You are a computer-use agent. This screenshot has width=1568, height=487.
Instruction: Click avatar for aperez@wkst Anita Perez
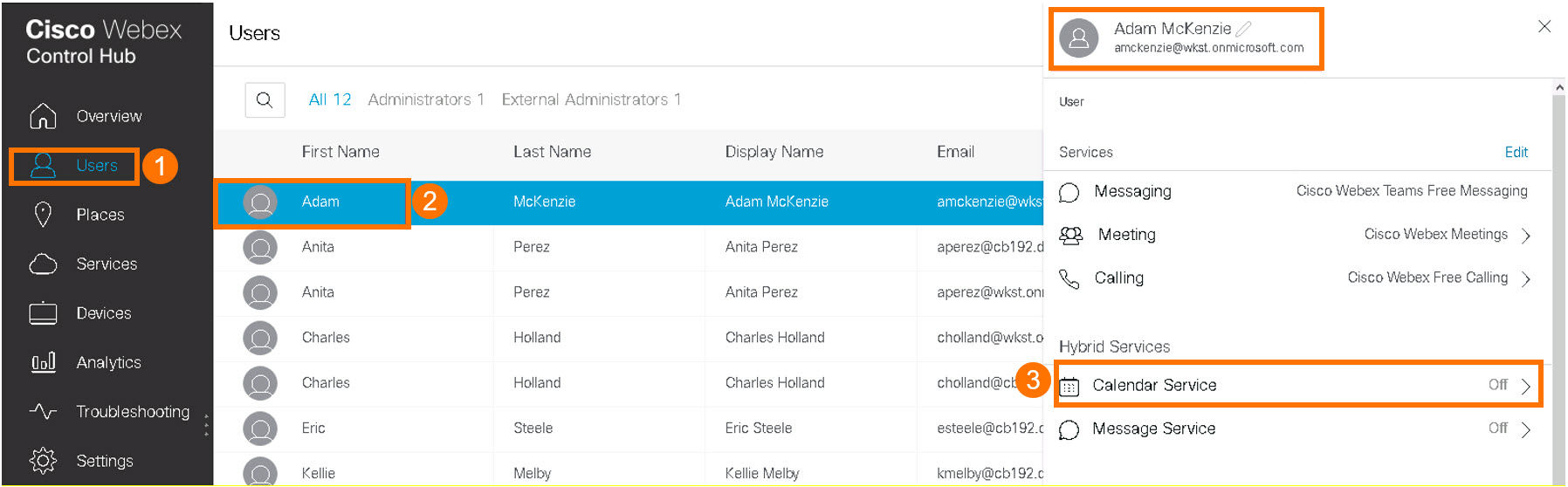[x=260, y=293]
